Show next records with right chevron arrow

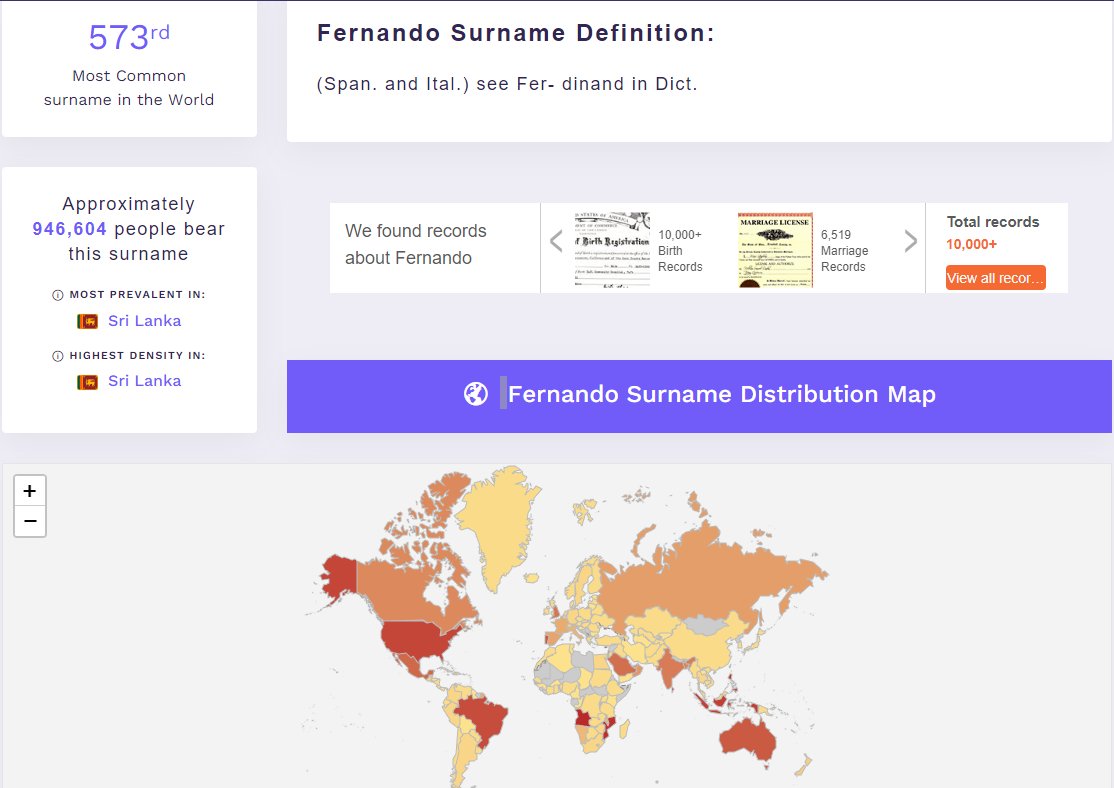[x=910, y=241]
